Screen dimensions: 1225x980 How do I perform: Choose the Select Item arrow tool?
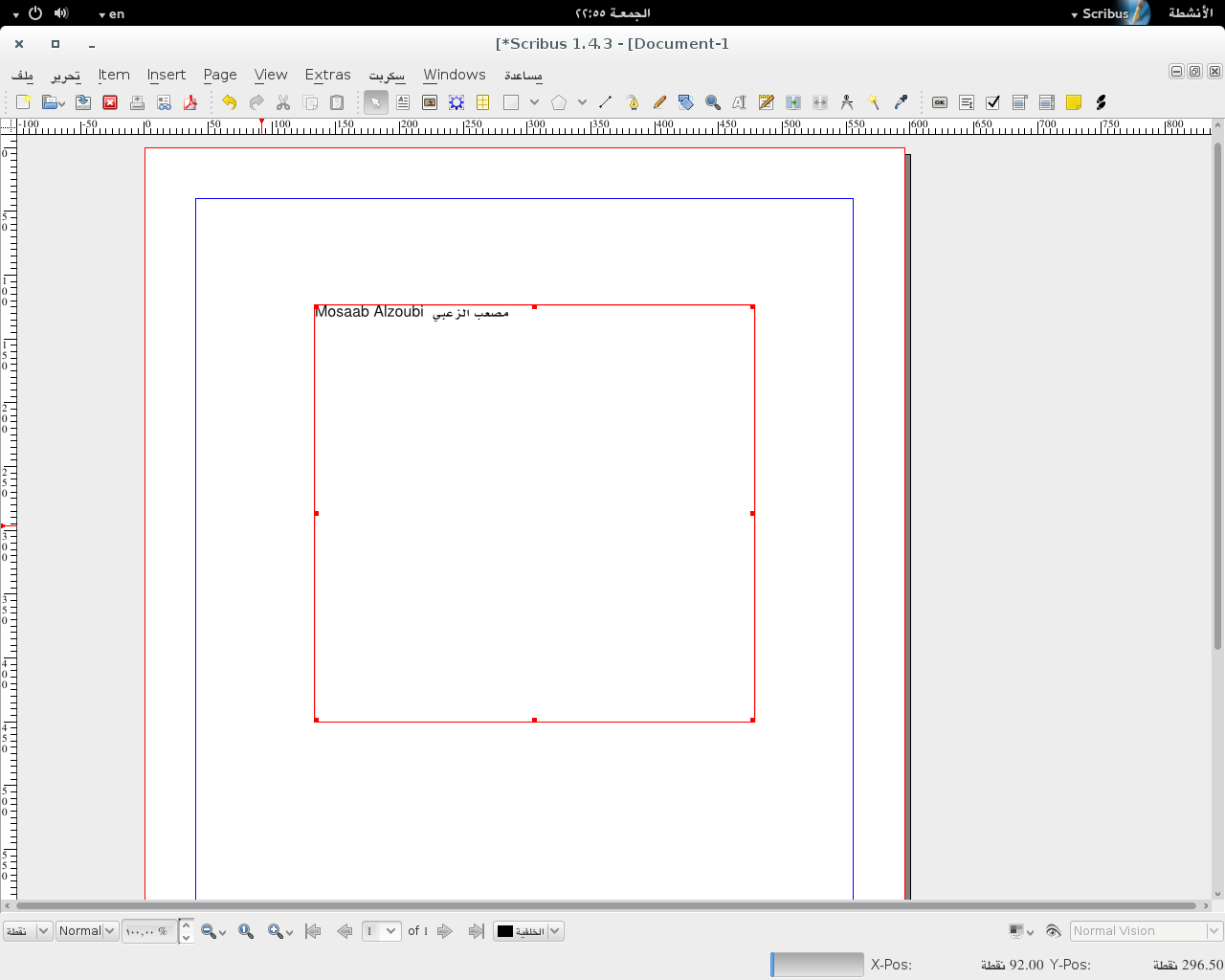[375, 102]
